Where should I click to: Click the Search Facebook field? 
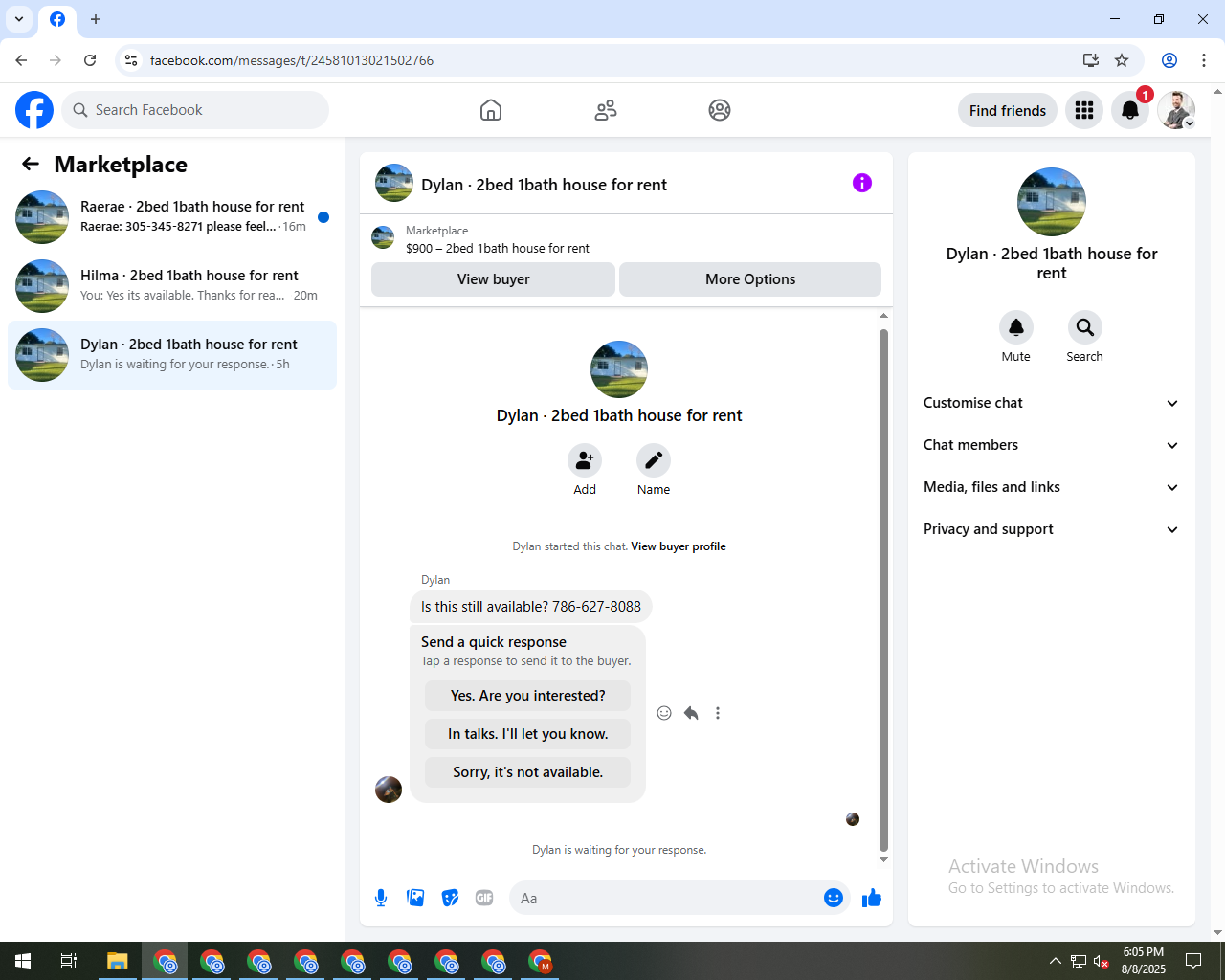(195, 110)
